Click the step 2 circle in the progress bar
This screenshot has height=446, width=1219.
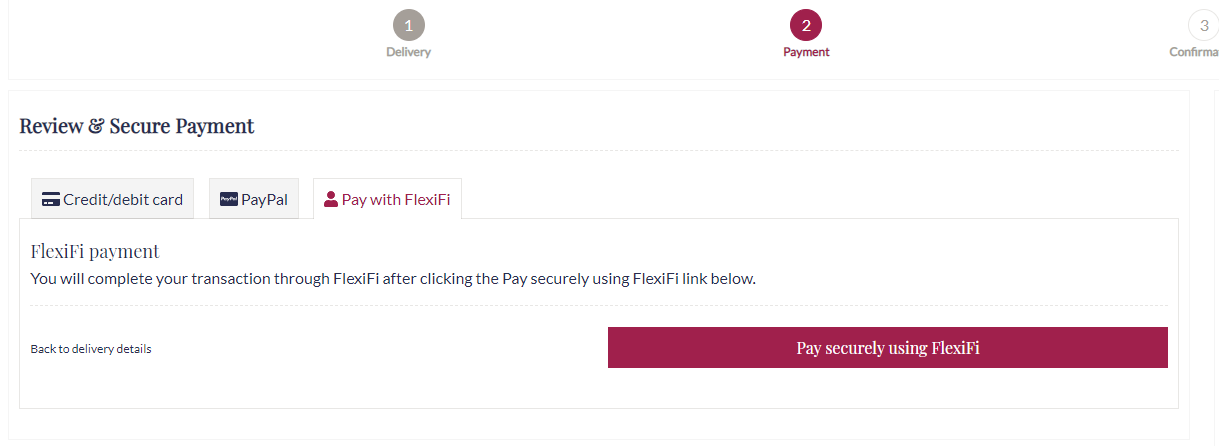click(806, 25)
